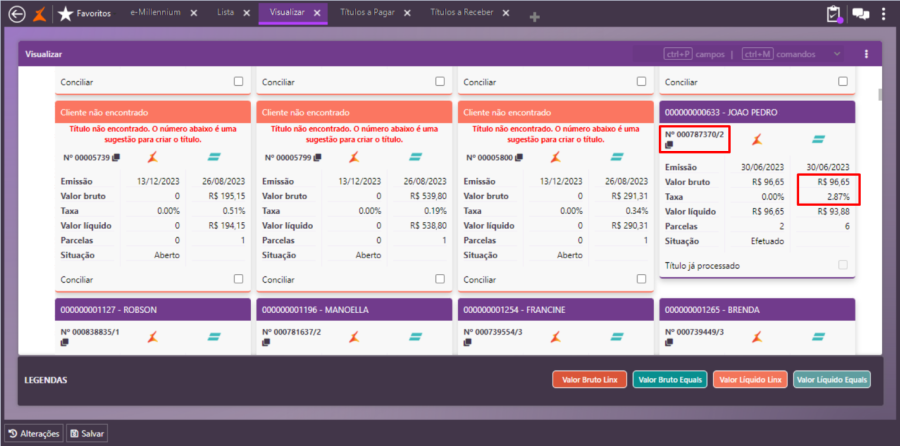Click Valor Bruto Equals legend
This screenshot has width=900, height=446.
point(671,379)
